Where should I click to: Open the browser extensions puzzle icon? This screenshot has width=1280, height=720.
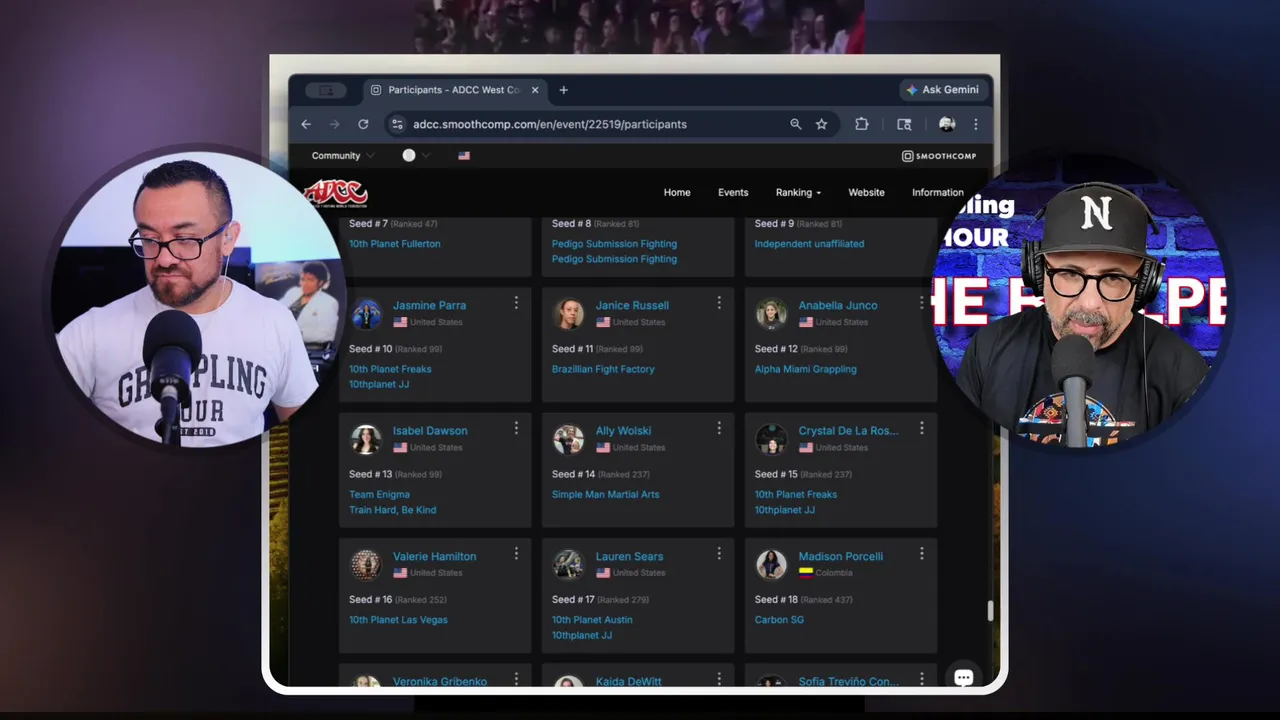861,124
